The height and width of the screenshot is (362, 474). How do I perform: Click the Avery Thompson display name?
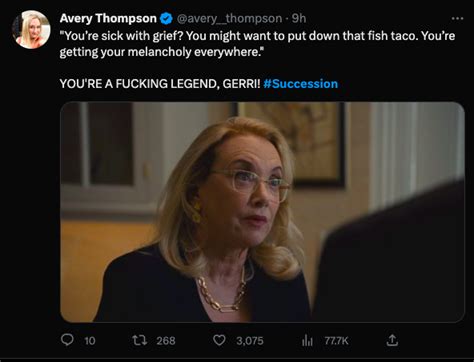(x=108, y=18)
